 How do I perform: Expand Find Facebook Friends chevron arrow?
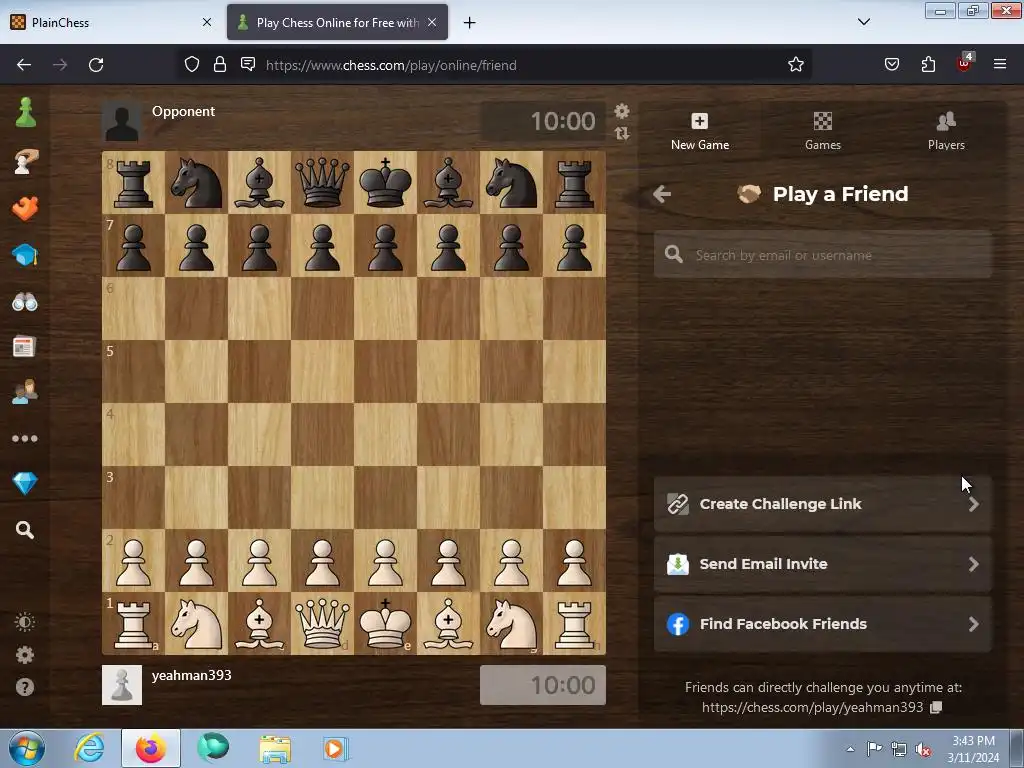[974, 624]
